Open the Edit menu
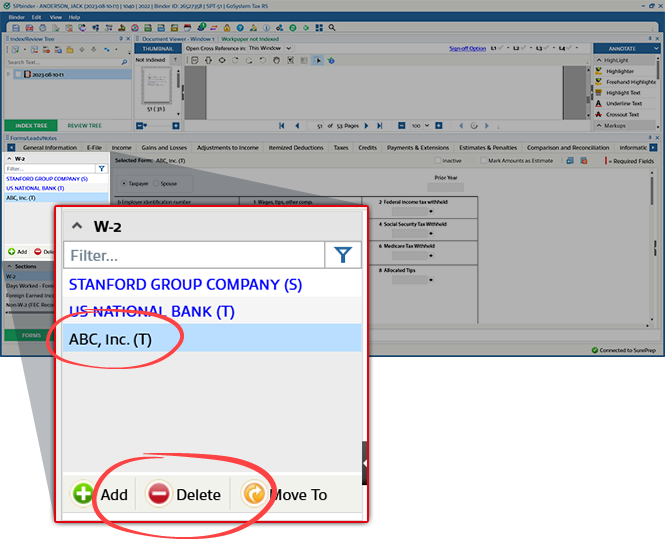Image resolution: width=665 pixels, height=545 pixels. tap(36, 17)
